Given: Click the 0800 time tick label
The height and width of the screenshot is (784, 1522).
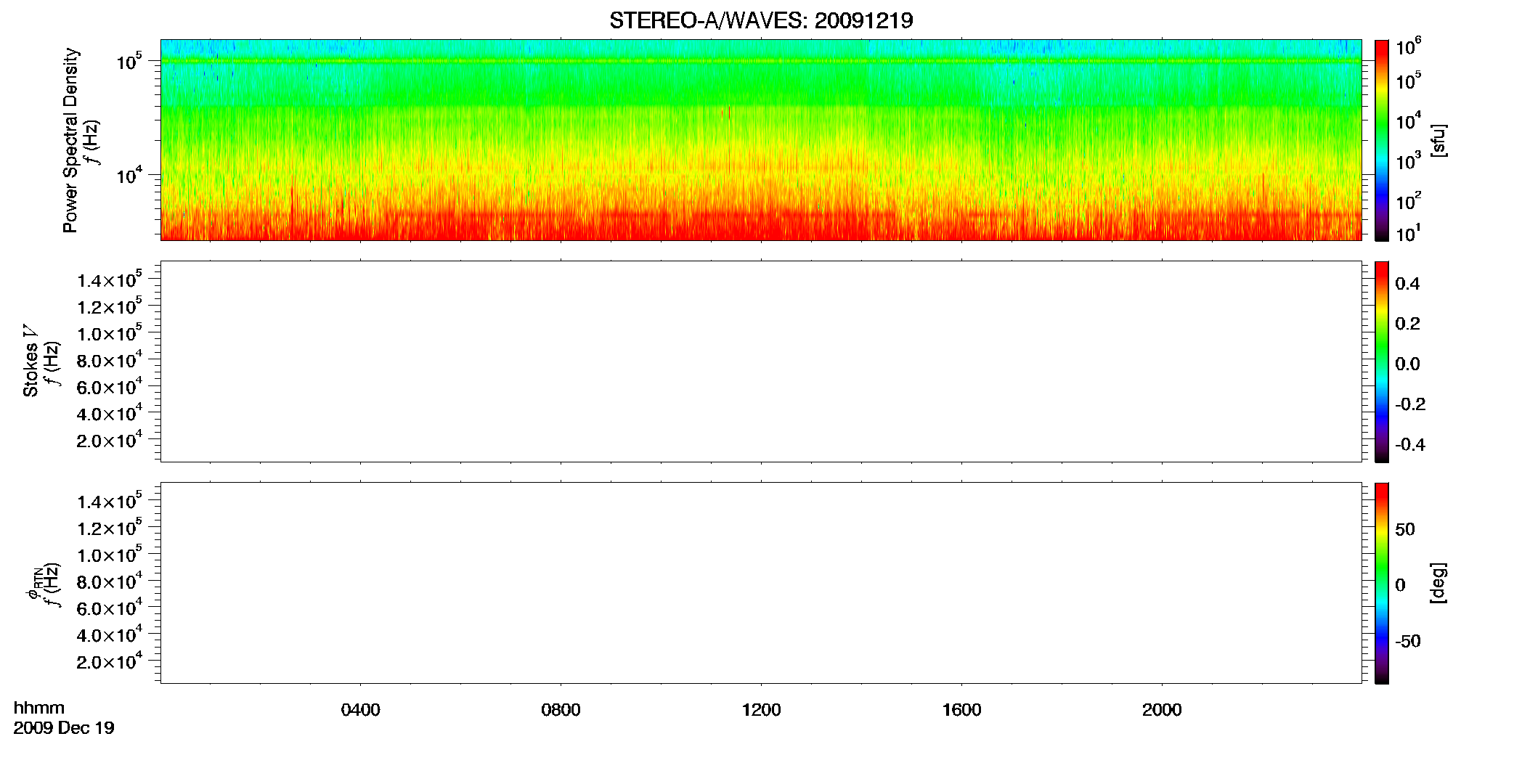Looking at the screenshot, I should click(x=561, y=710).
